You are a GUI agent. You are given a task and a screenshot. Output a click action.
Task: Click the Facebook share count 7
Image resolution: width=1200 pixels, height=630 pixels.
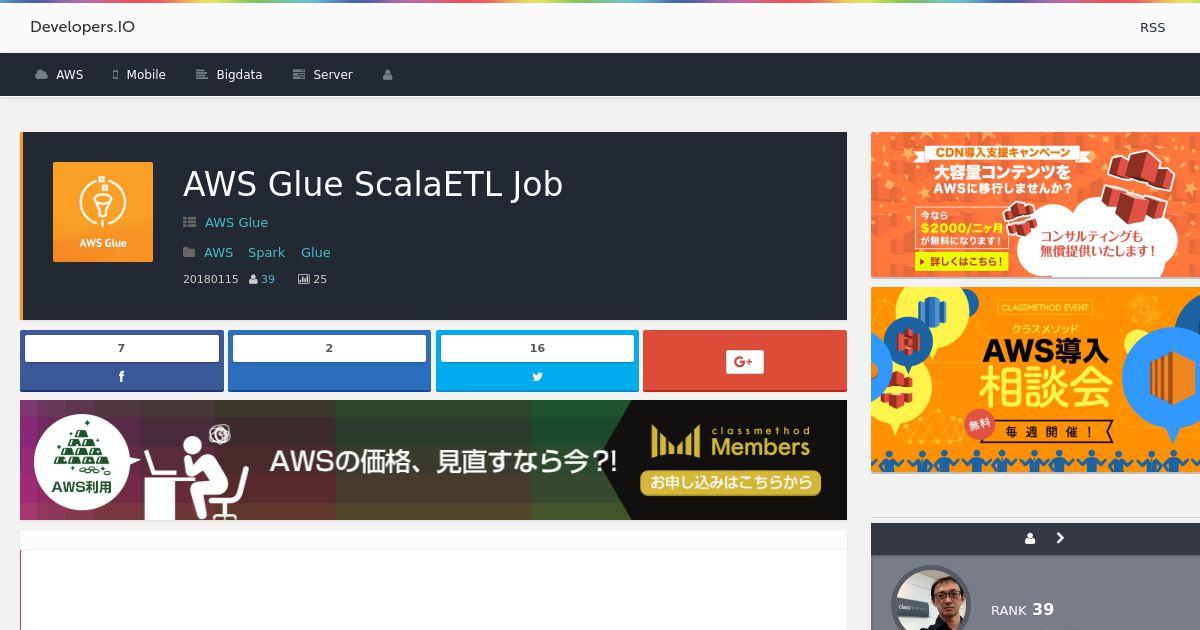click(122, 348)
